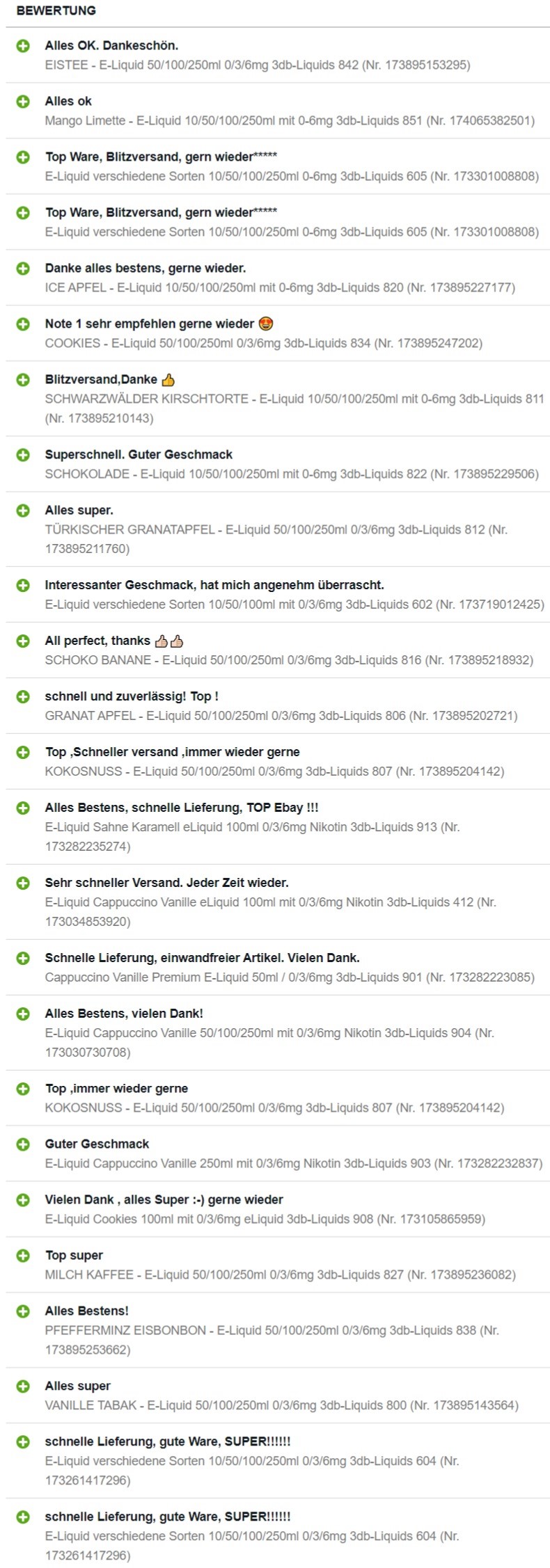Open the MILCH KAFFEE E-Liquid listing
This screenshot has width=550, height=1568.
point(281,1275)
